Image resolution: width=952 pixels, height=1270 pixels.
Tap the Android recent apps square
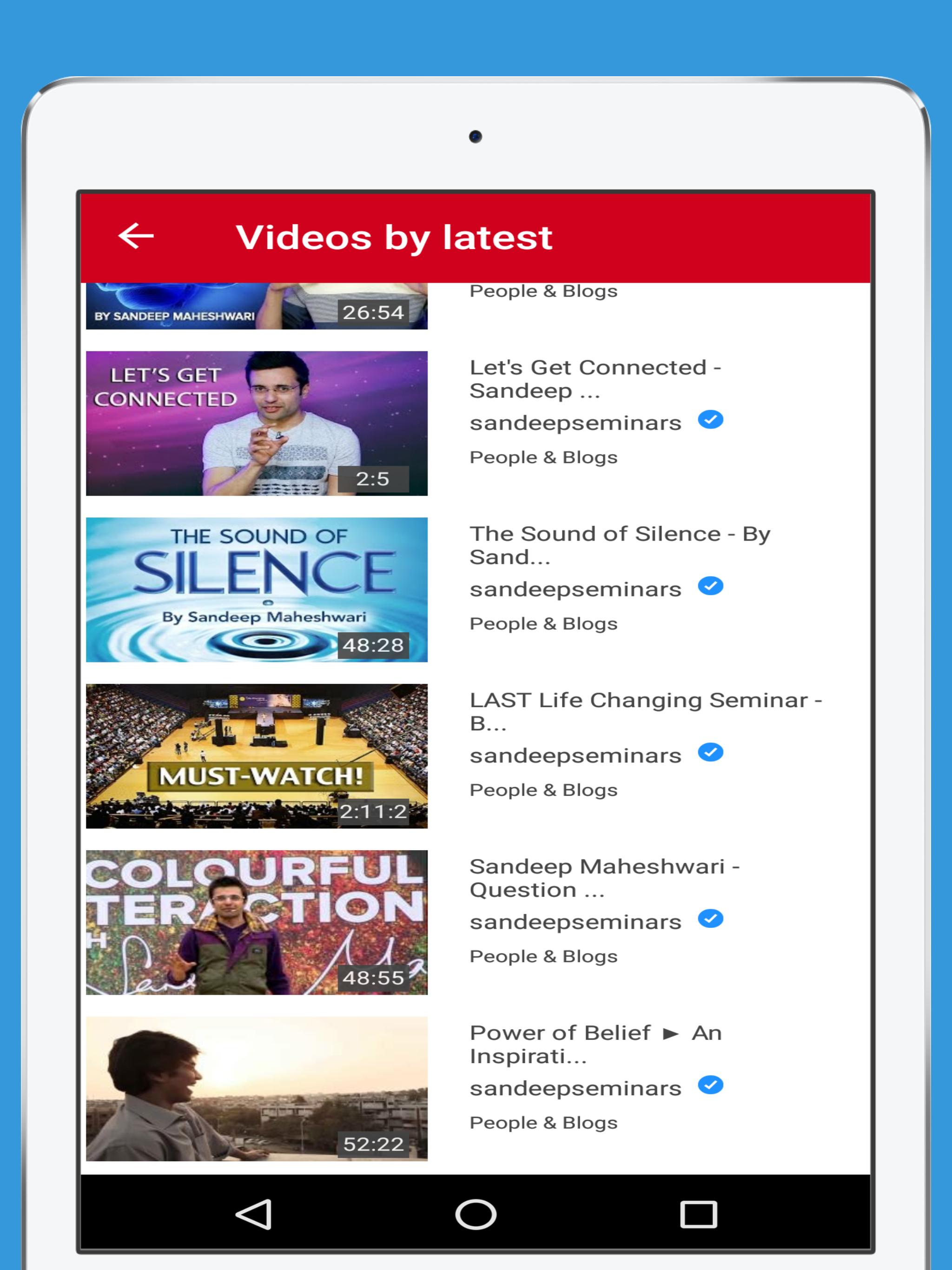[698, 1214]
